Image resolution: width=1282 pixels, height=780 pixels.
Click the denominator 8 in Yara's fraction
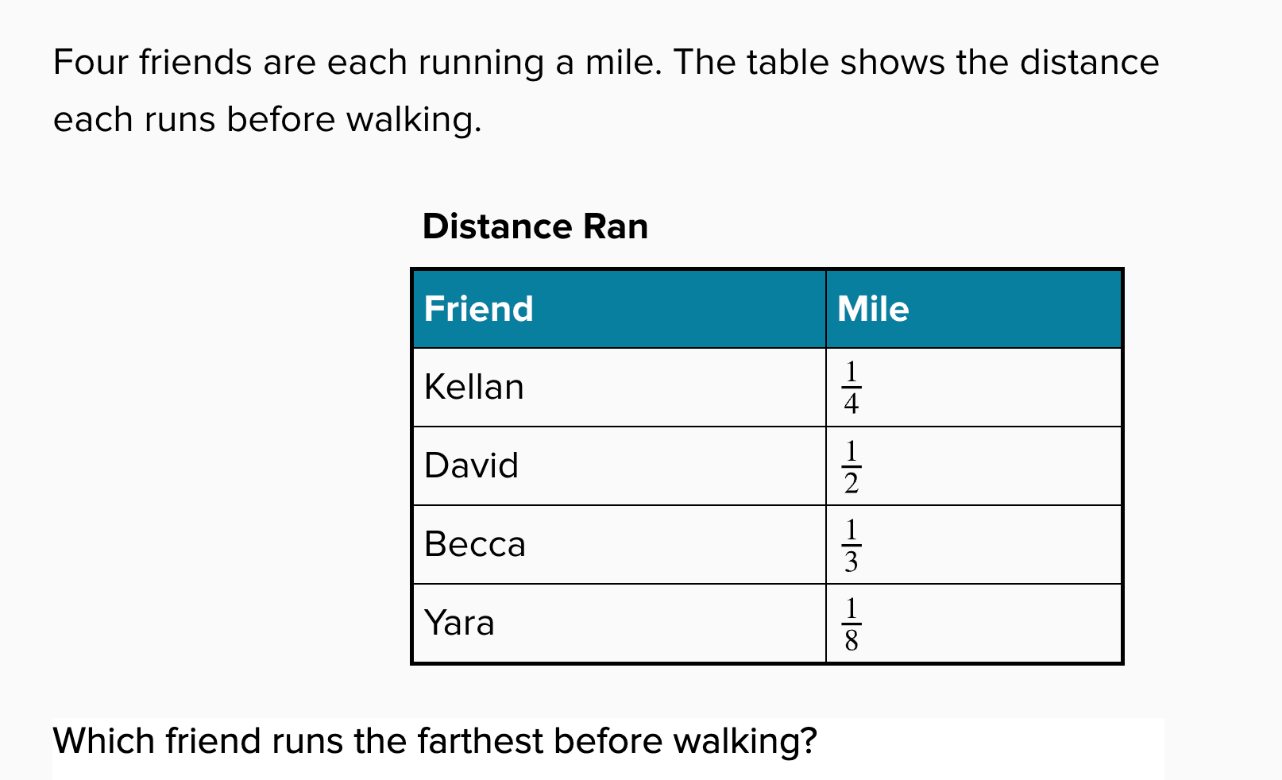(851, 642)
